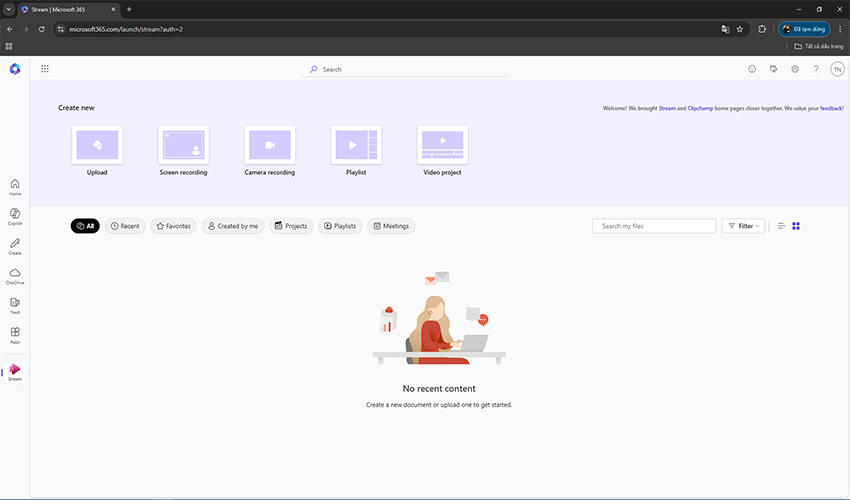Viewport: 850px width, 500px height.
Task: Click the address bar URL
Action: pyautogui.click(x=126, y=29)
